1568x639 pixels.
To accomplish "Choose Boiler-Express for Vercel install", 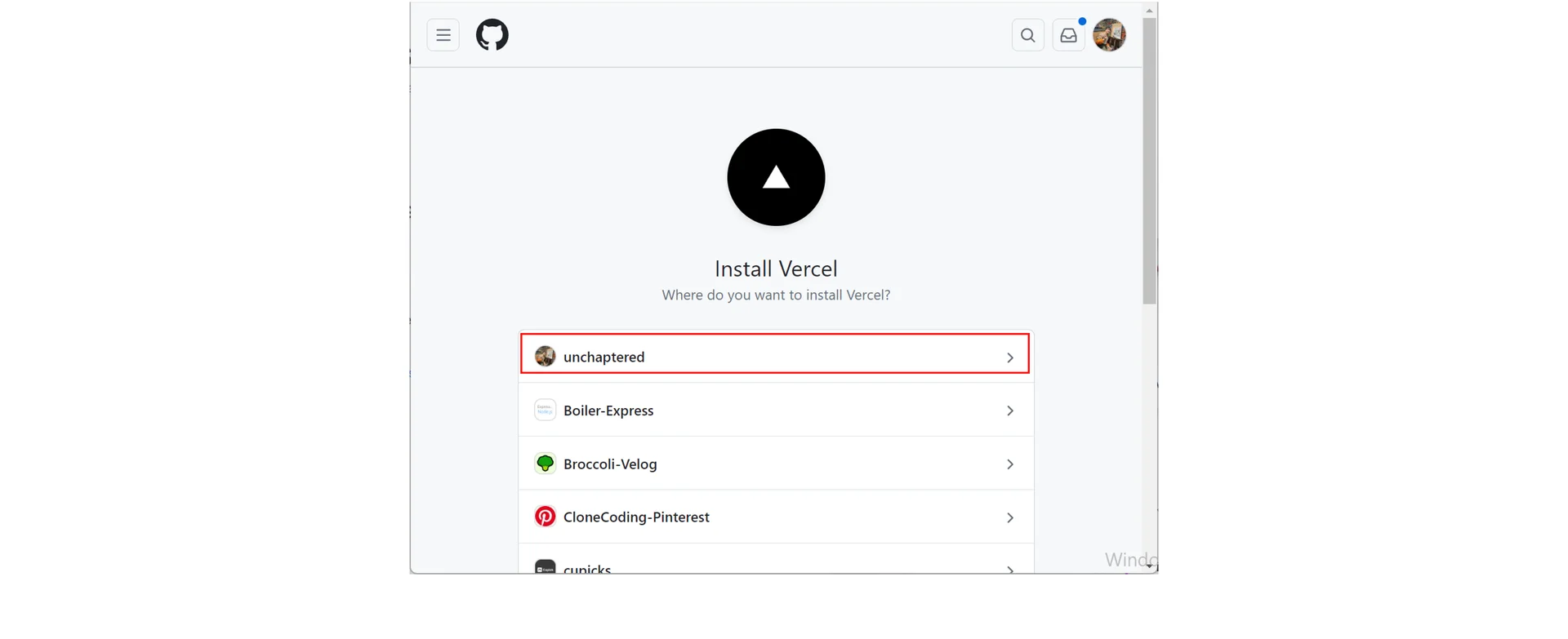I will pyautogui.click(x=608, y=410).
